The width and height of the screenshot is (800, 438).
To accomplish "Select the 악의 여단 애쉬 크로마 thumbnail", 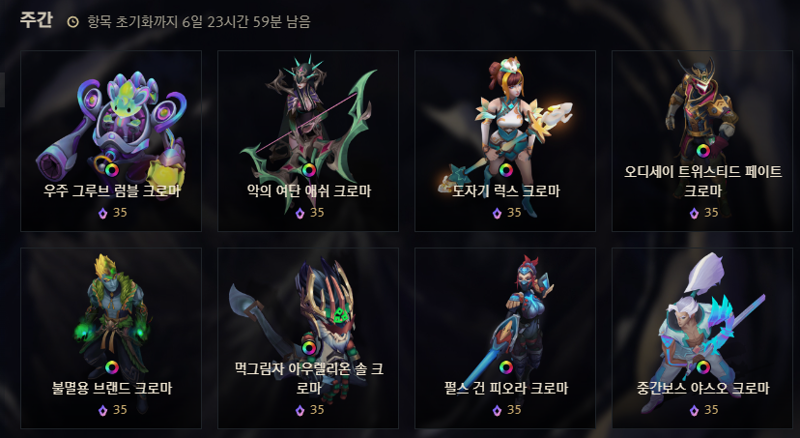I will [x=308, y=141].
